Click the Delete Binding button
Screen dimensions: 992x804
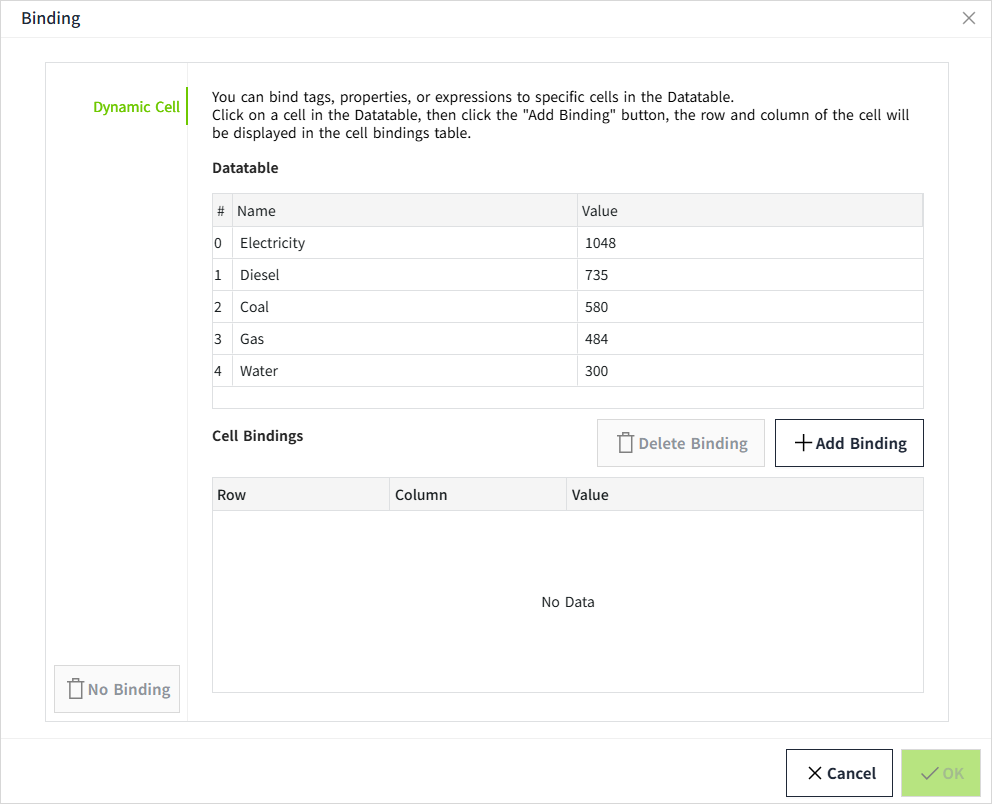click(681, 443)
